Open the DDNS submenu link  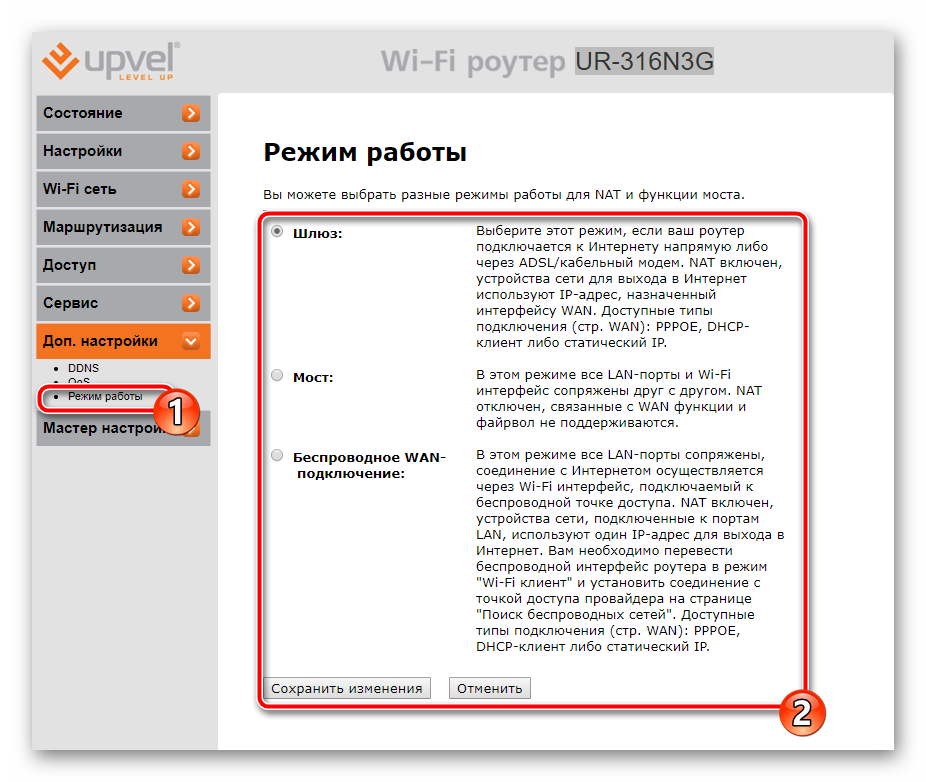point(83,368)
